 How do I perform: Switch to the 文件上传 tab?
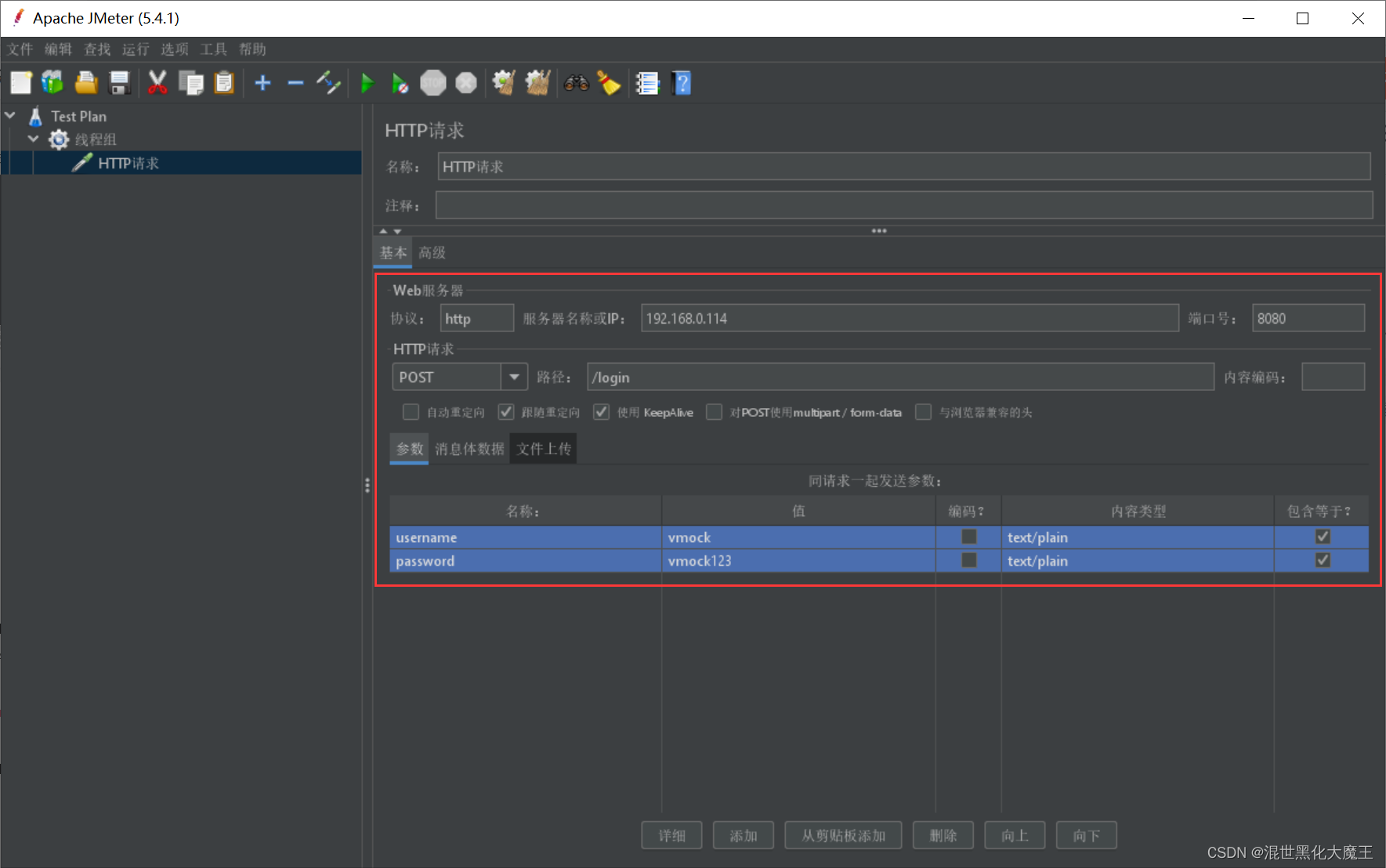pyautogui.click(x=544, y=449)
